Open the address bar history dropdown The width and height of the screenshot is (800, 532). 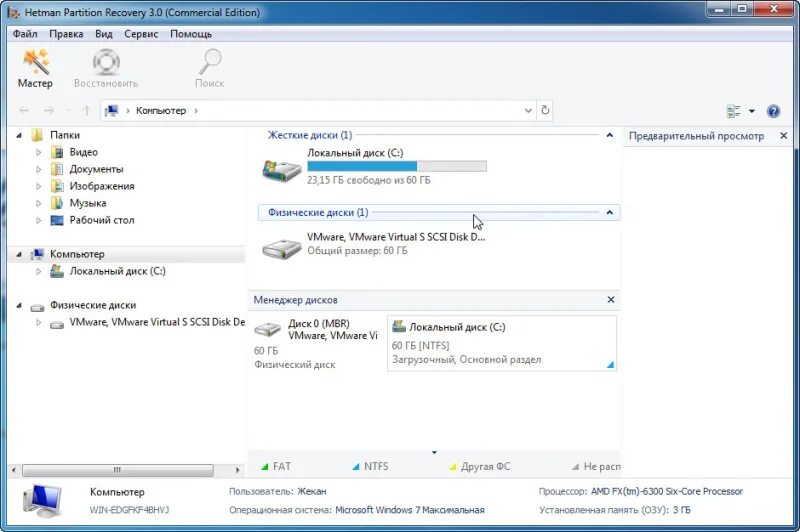click(528, 111)
